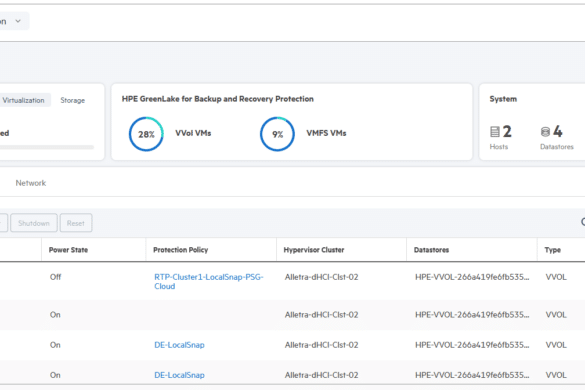Open RTP-Cluster1-LocalSnap-PSG-Cloud policy link

pyautogui.click(x=209, y=281)
